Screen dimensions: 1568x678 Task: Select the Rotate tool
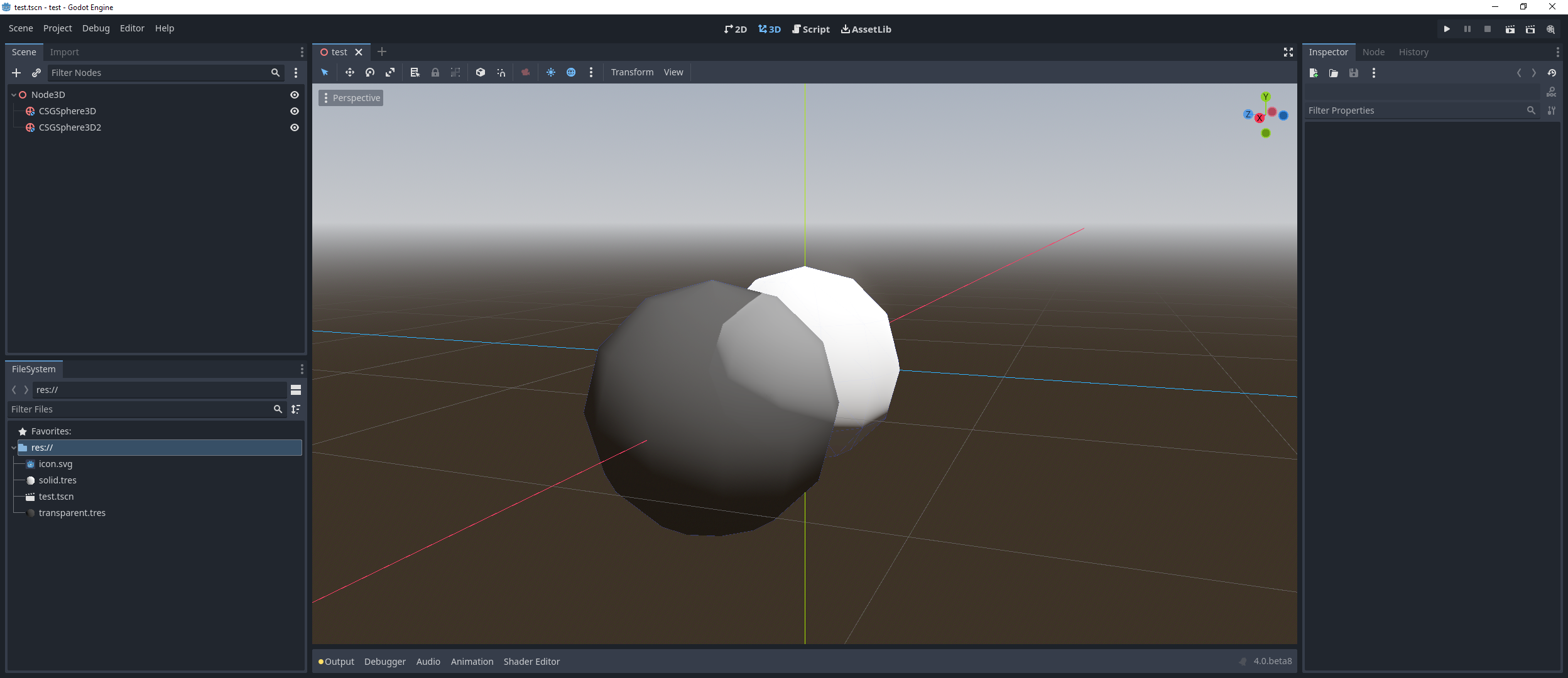[370, 72]
